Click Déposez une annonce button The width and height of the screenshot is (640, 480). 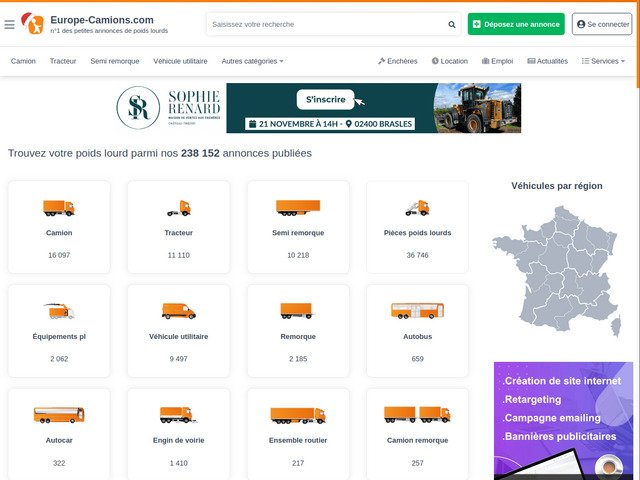(516, 24)
